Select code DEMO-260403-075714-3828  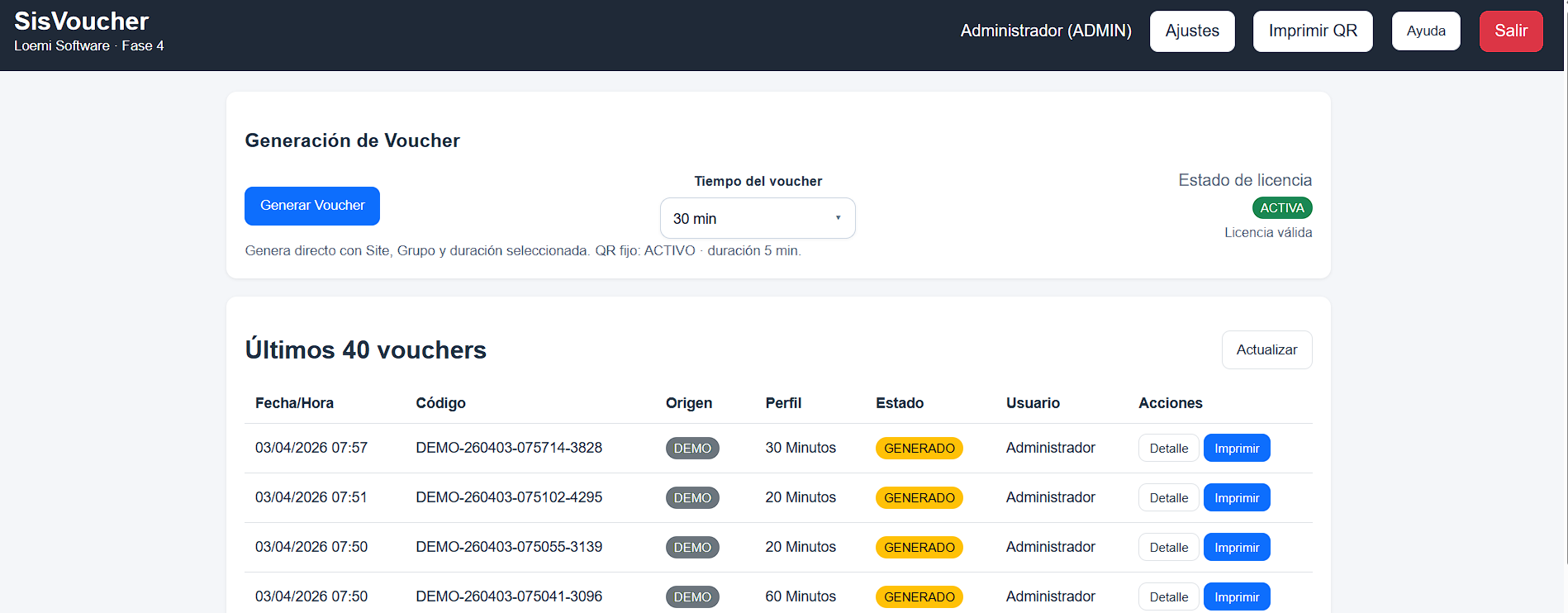click(x=509, y=448)
